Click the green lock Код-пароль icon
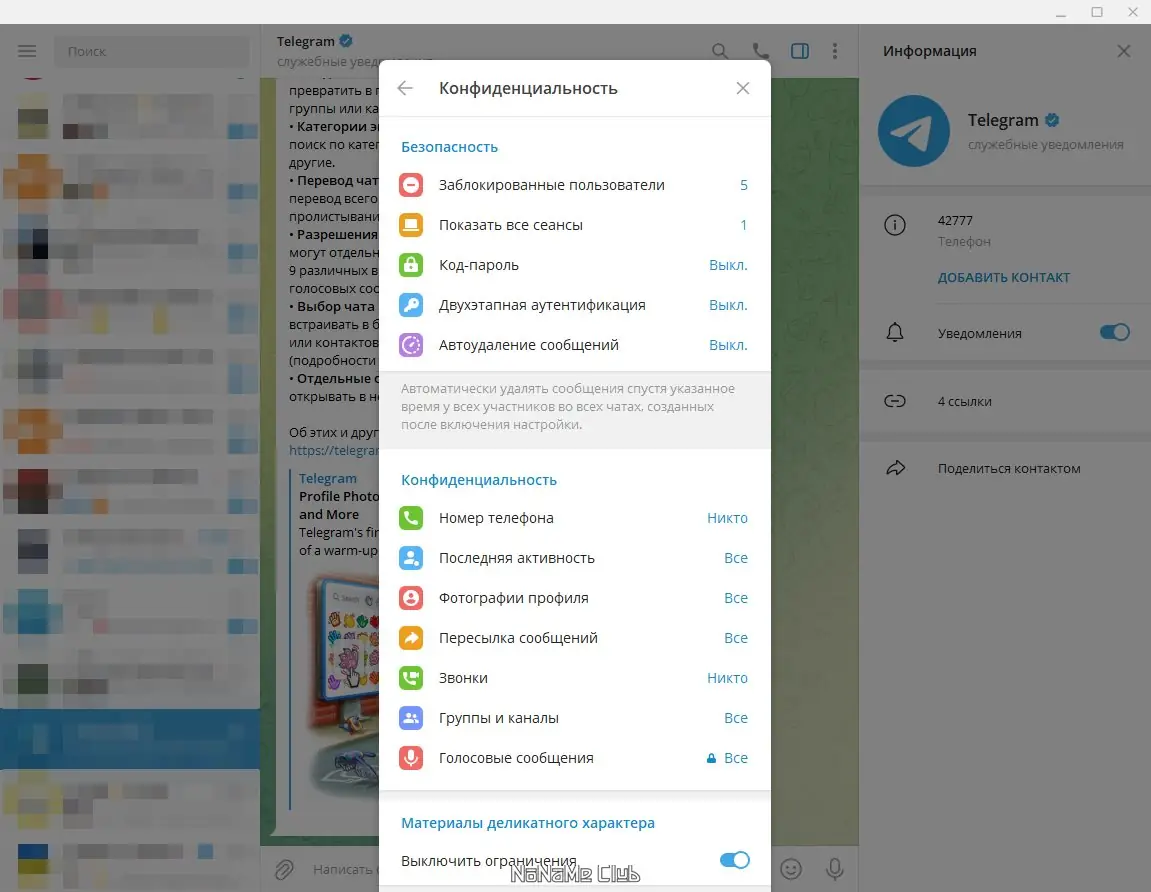The height and width of the screenshot is (892, 1151). [x=411, y=265]
